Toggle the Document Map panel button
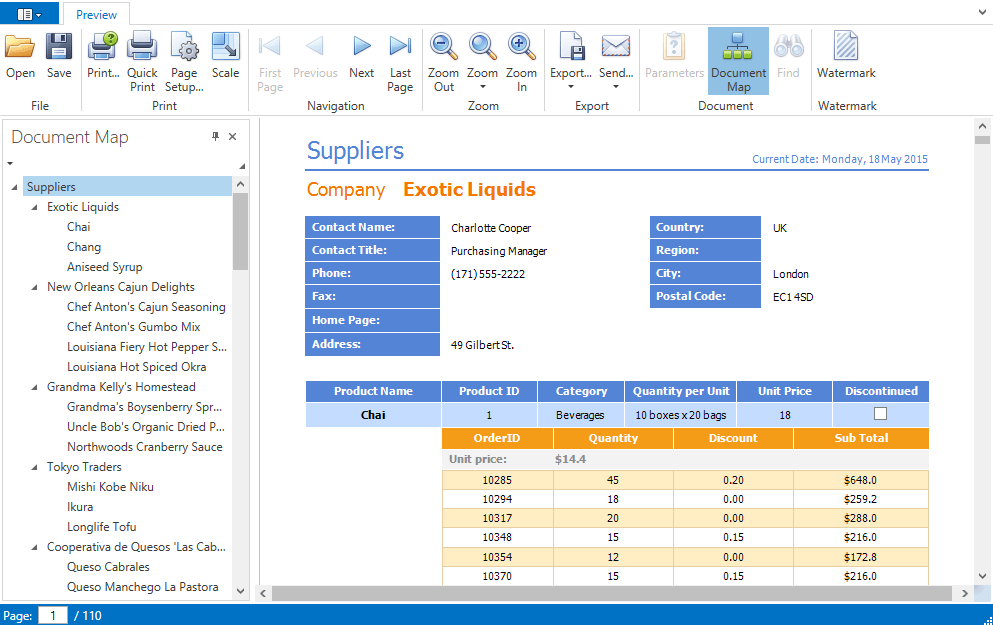The width and height of the screenshot is (993, 625). click(x=738, y=60)
